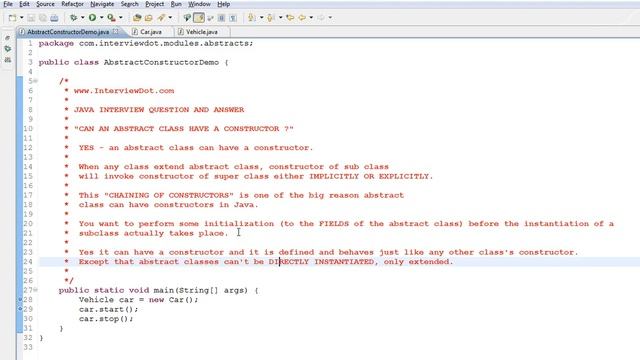Select the AbstractConstructorDemo.java tab
The height and width of the screenshot is (360, 640).
coord(68,32)
